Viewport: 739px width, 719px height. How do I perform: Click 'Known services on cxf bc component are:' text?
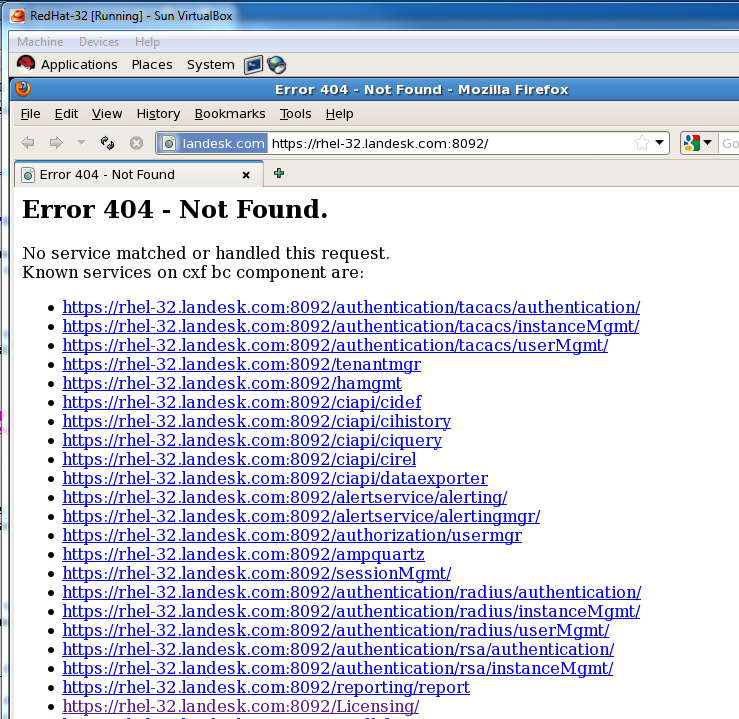coord(193,272)
